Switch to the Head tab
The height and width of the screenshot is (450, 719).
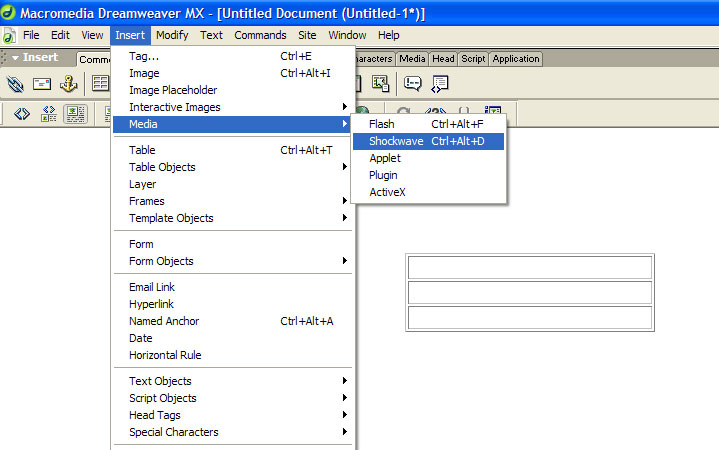point(443,59)
